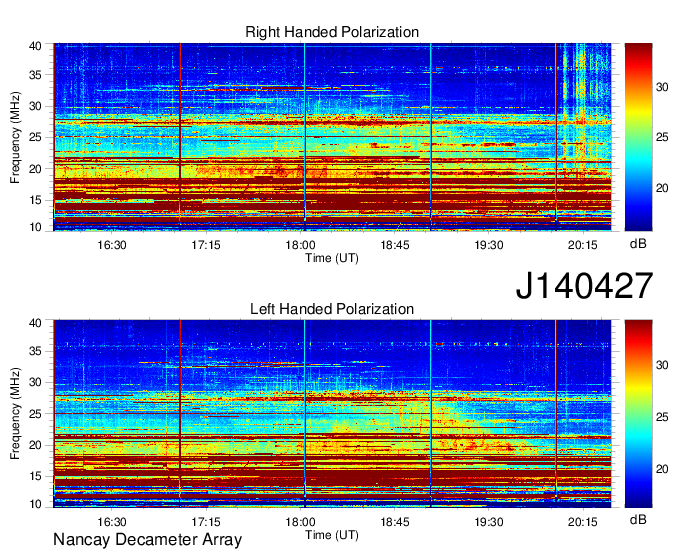Click the 20 dB label on bottom color bar
This screenshot has height=552, width=680.
pos(662,469)
